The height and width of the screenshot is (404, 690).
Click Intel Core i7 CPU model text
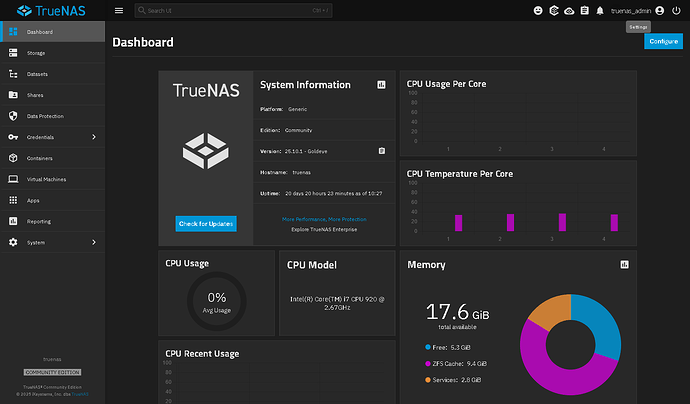click(x=337, y=303)
